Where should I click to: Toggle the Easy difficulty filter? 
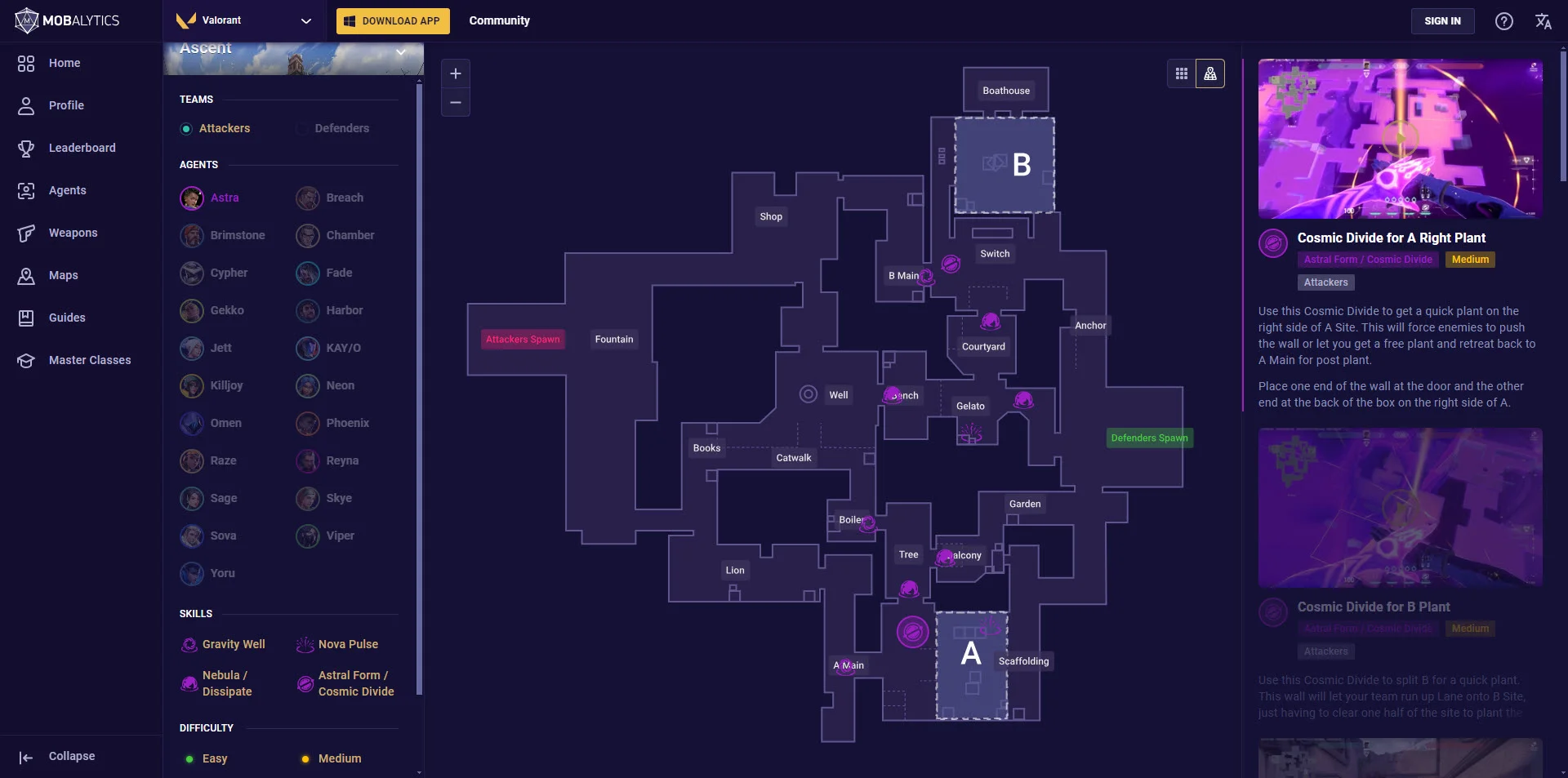point(206,758)
